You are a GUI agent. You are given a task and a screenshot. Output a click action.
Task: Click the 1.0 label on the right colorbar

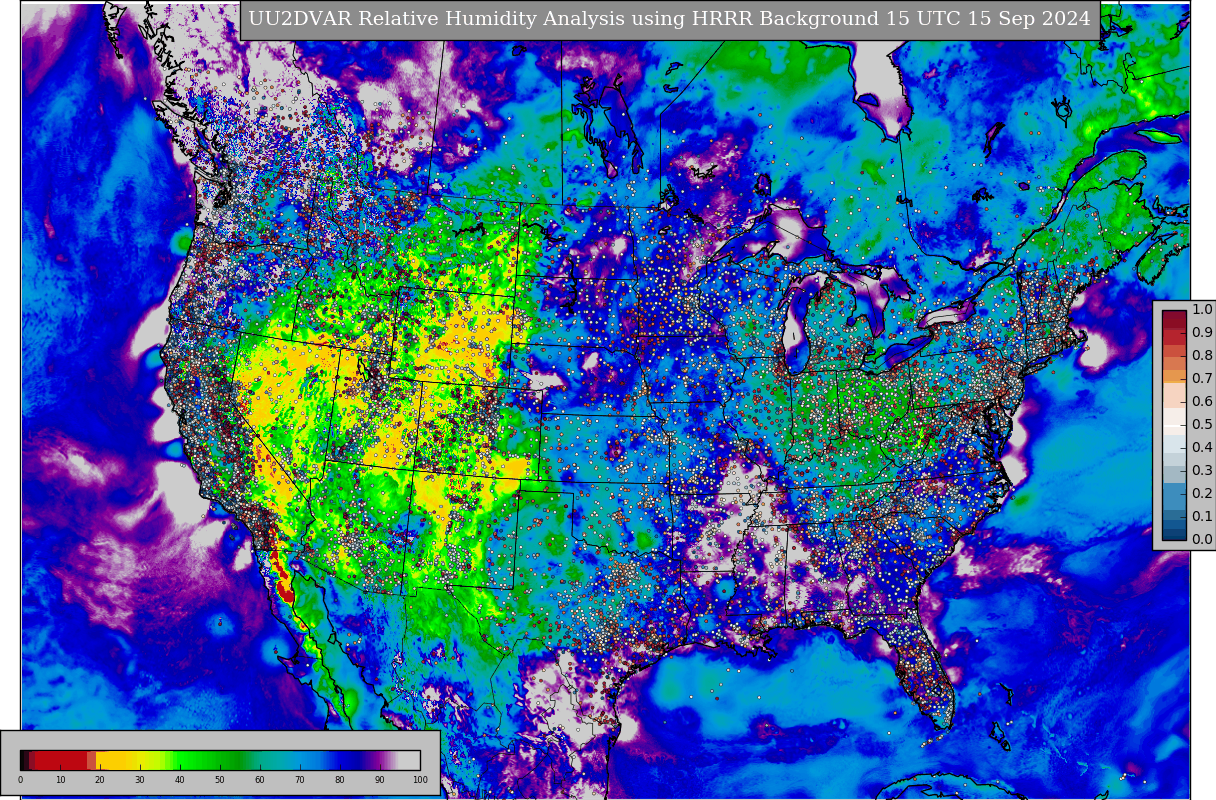point(1202,310)
